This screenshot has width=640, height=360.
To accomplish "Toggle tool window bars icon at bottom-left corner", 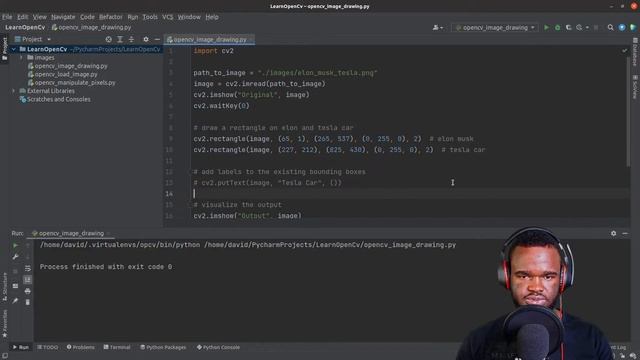I will click(x=4, y=356).
